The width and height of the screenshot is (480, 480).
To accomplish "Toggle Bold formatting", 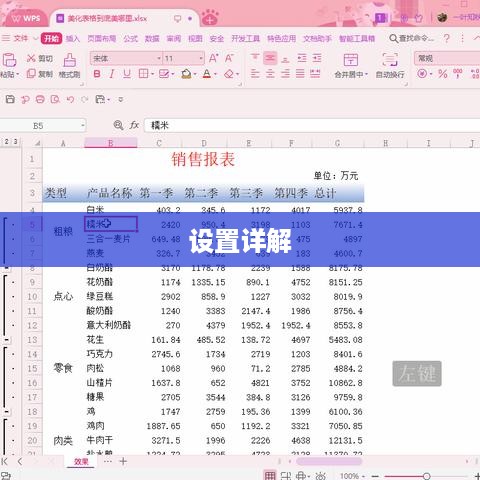I will click(x=97, y=74).
